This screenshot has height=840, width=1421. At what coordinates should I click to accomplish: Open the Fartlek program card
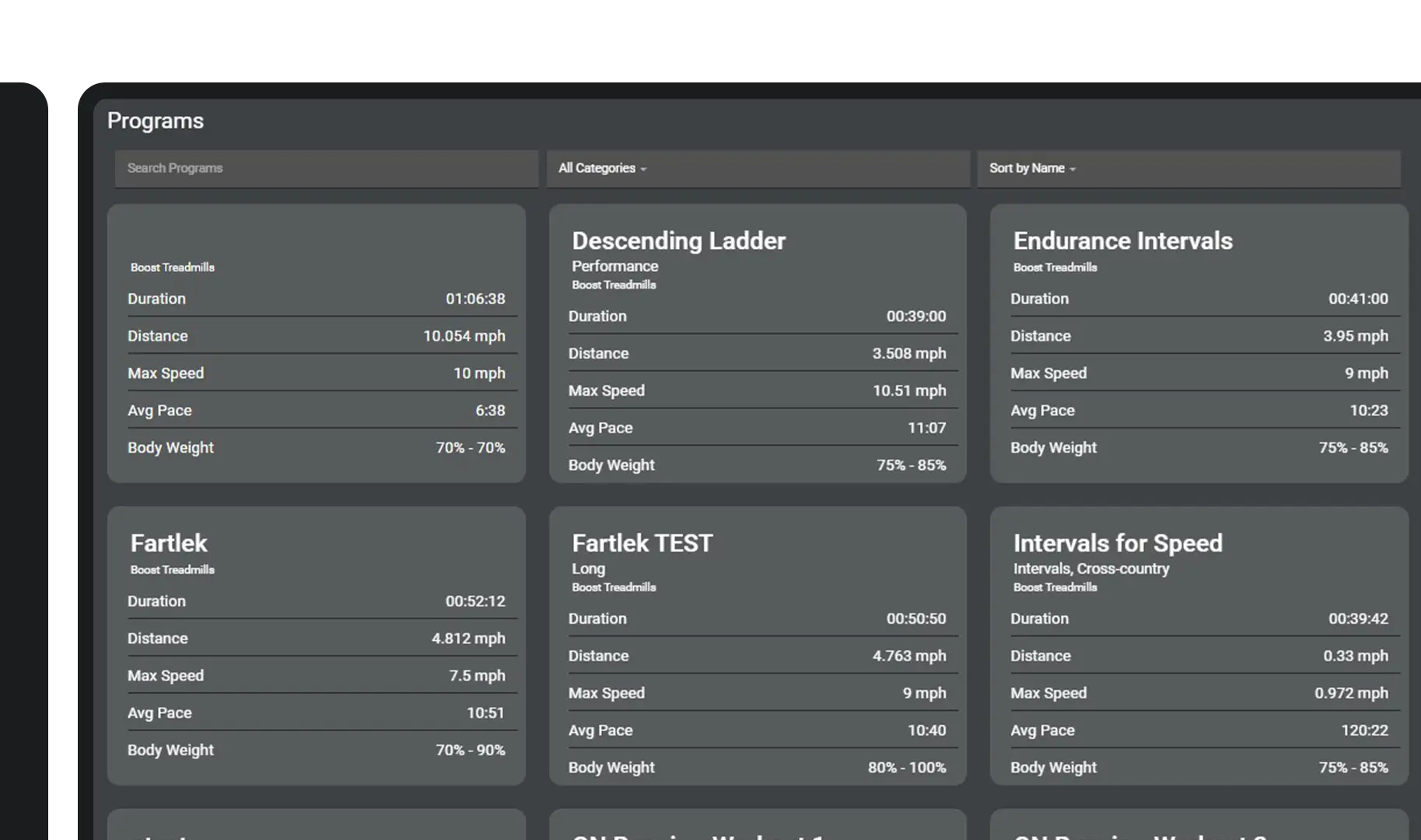(x=168, y=544)
